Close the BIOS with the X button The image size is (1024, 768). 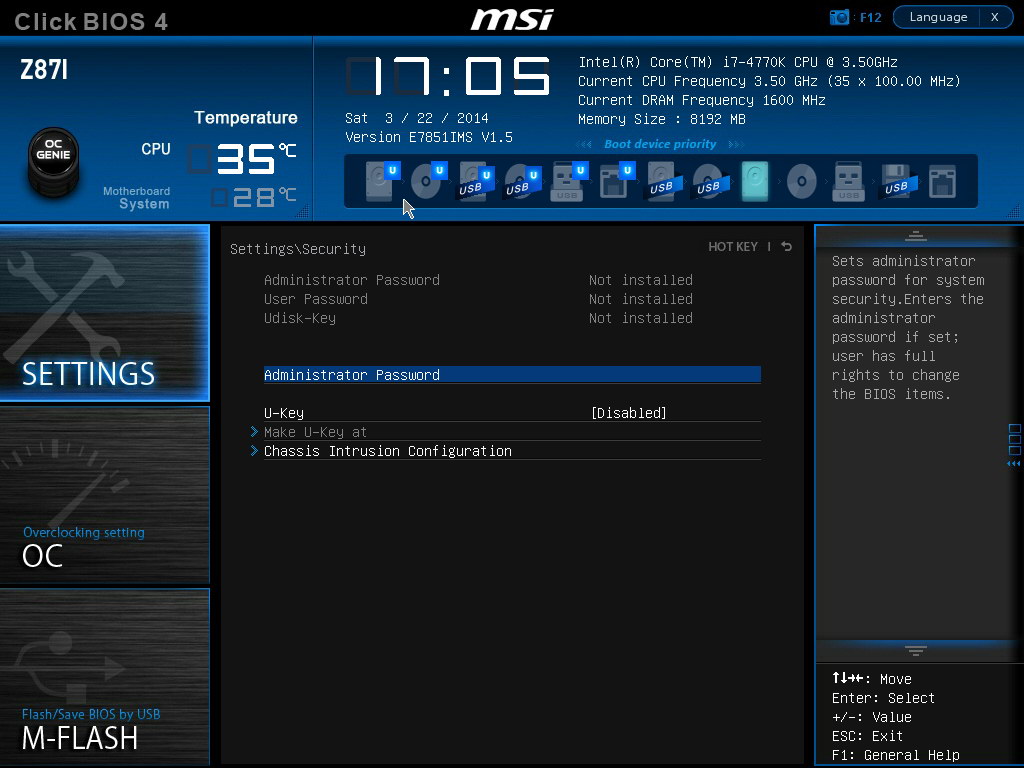(x=995, y=17)
